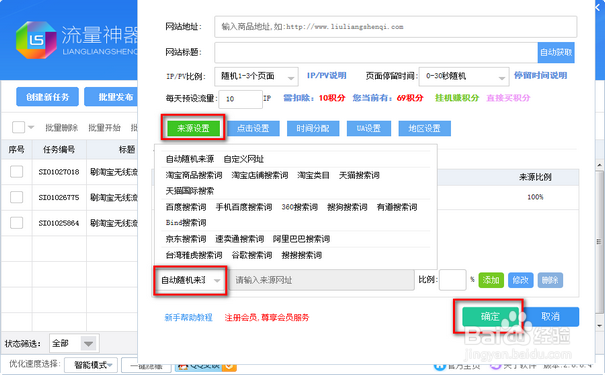Screen dimensions: 605x375
Task: Switch to the 来源设置 tab
Action: tap(193, 128)
